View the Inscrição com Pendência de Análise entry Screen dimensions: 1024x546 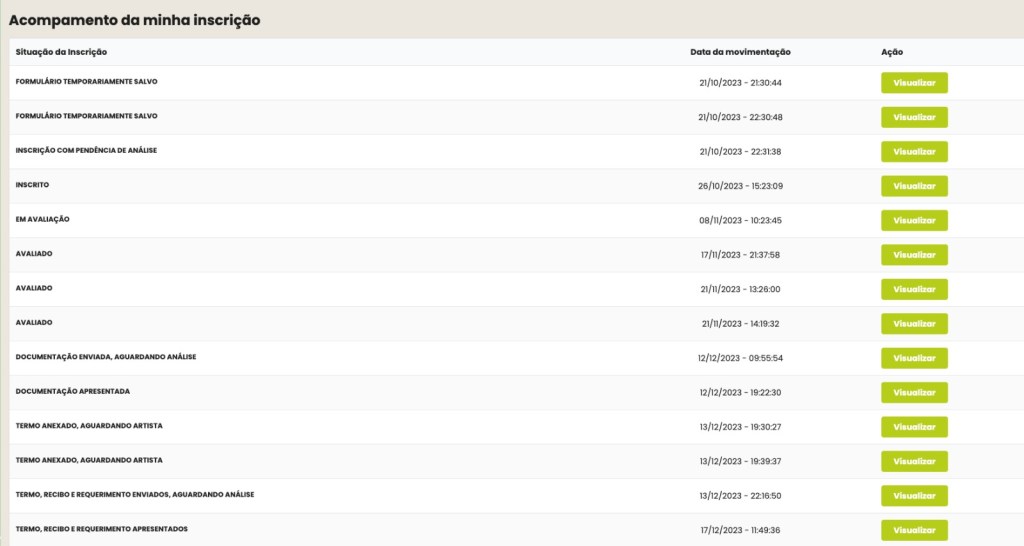point(914,152)
